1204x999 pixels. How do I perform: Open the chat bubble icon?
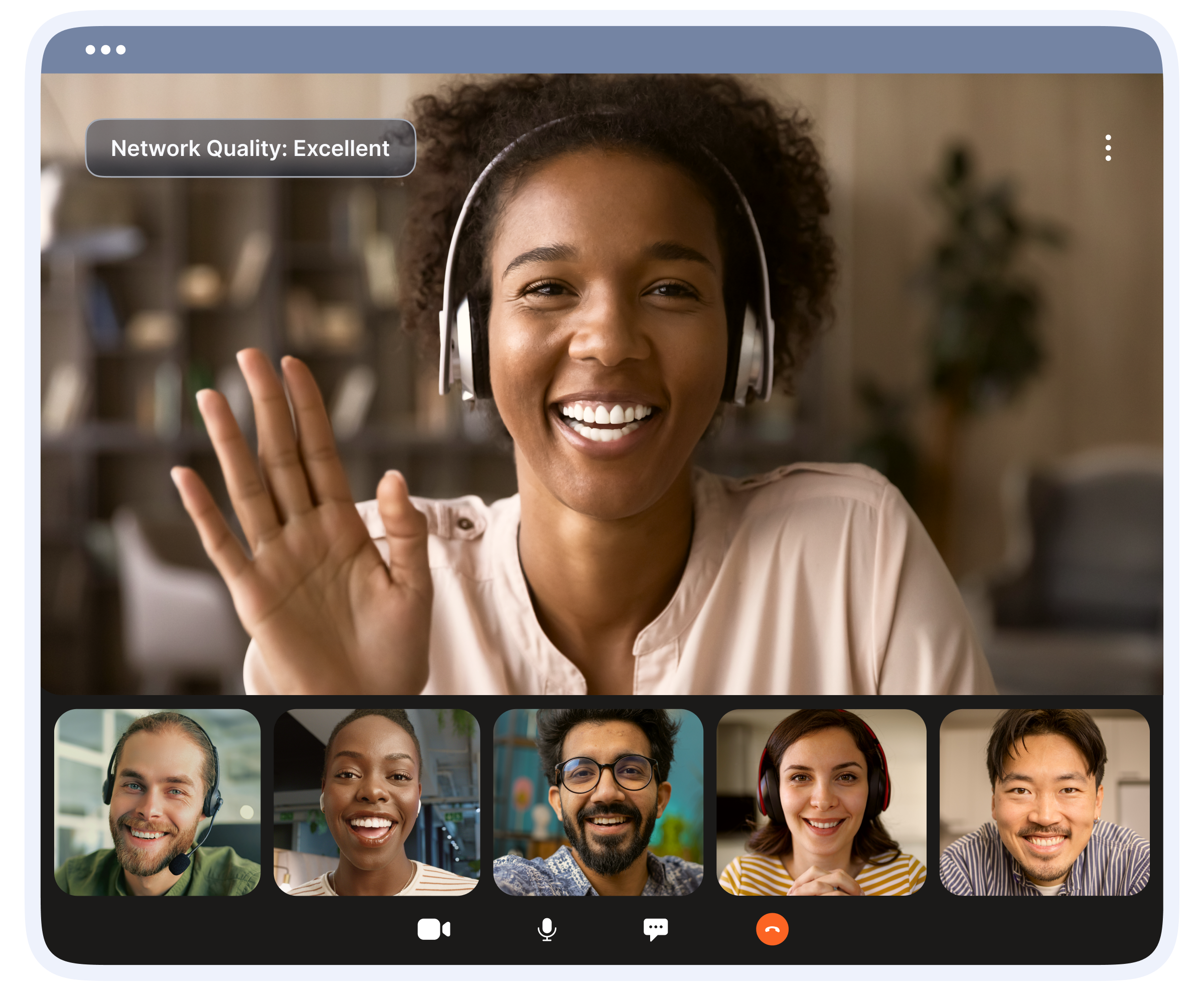655,929
